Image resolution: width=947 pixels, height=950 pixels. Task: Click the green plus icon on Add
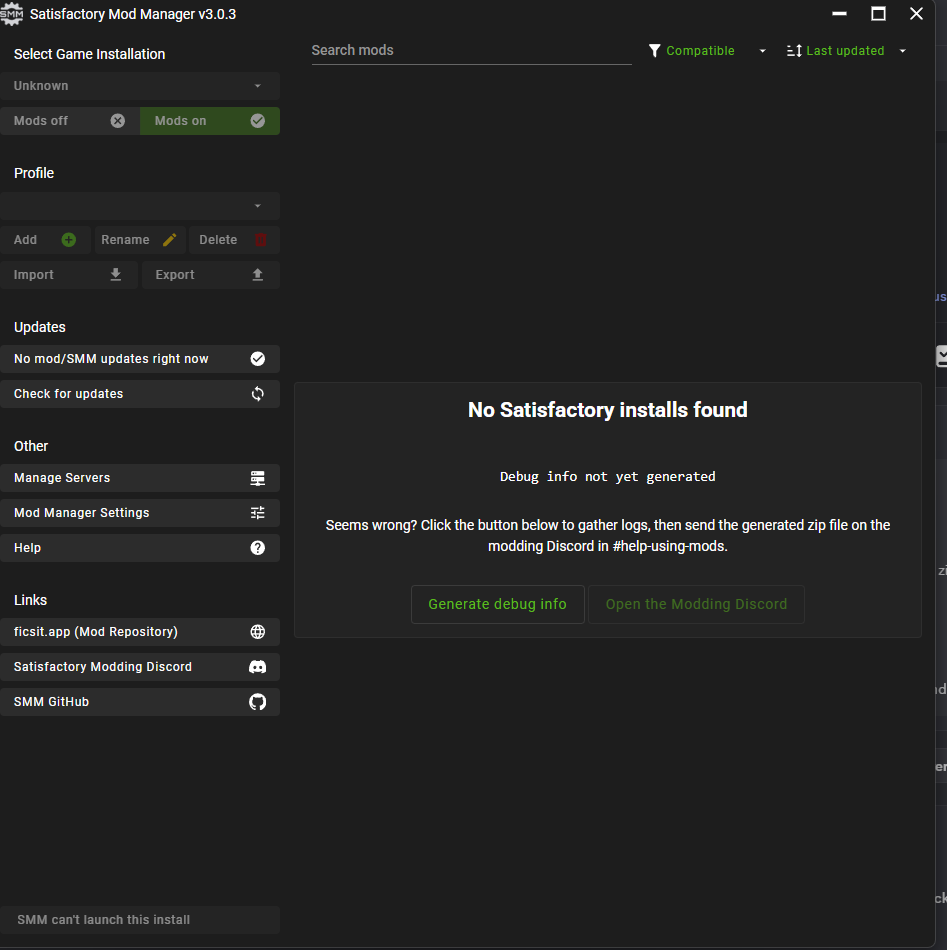click(68, 240)
